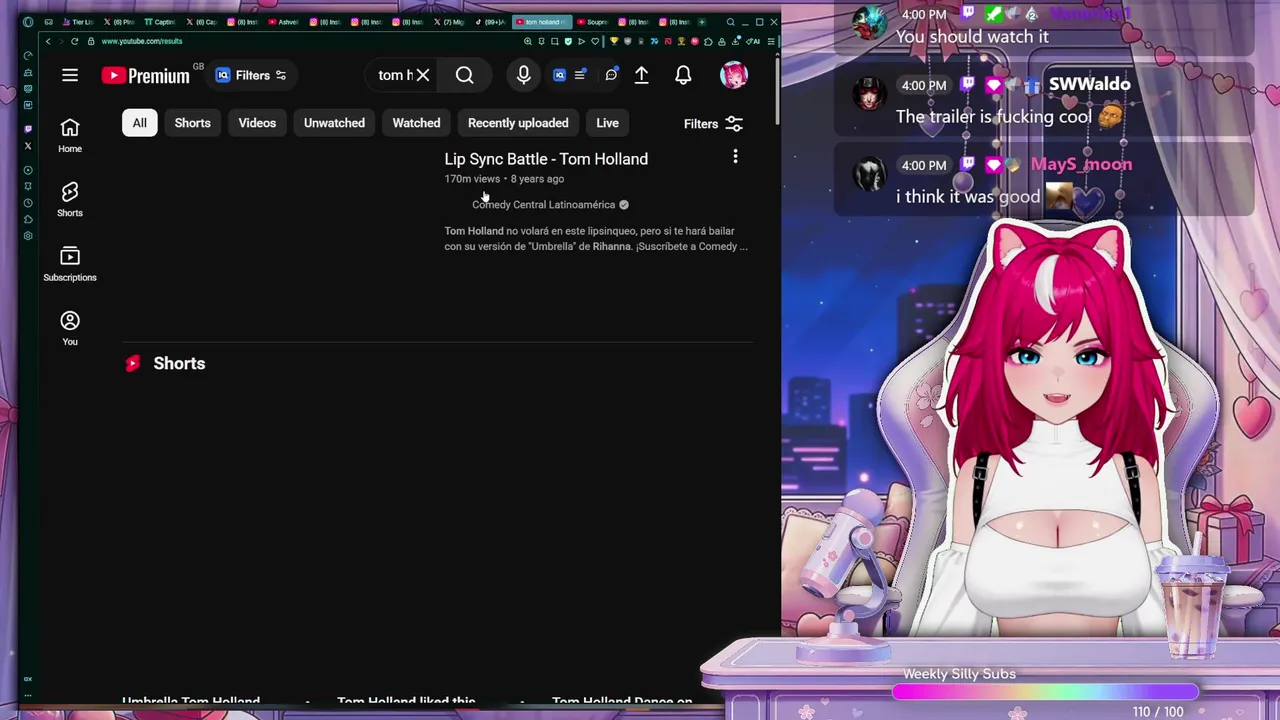Switch to the Soupre YouTube browser tab
The height and width of the screenshot is (720, 1280).
593,22
